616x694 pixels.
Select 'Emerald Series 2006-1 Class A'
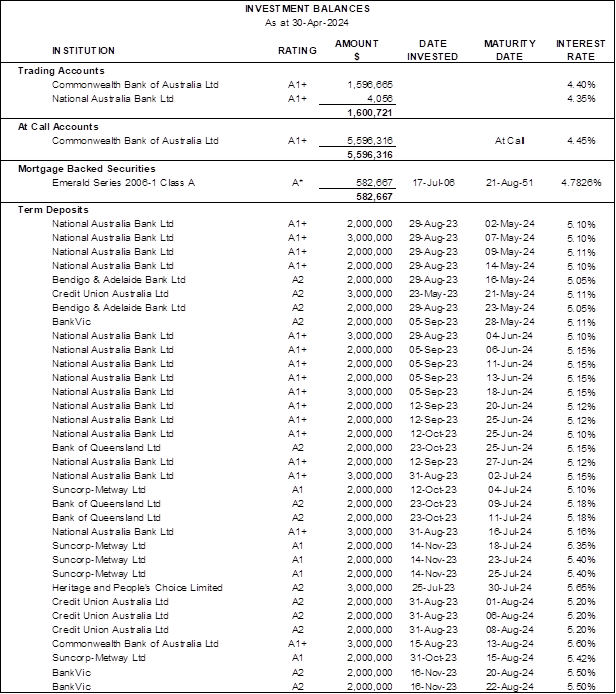click(x=123, y=183)
